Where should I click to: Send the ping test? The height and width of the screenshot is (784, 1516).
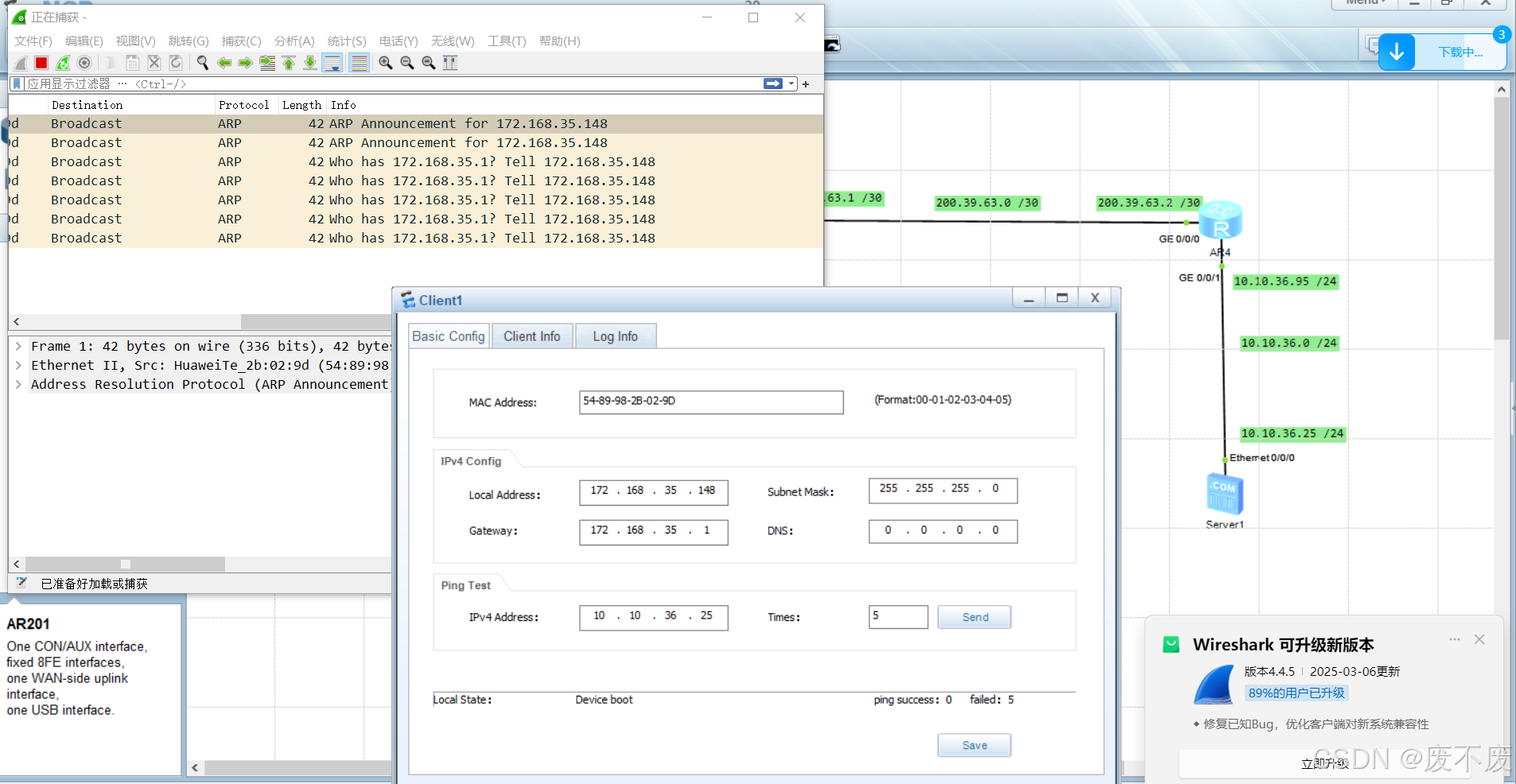coord(974,617)
